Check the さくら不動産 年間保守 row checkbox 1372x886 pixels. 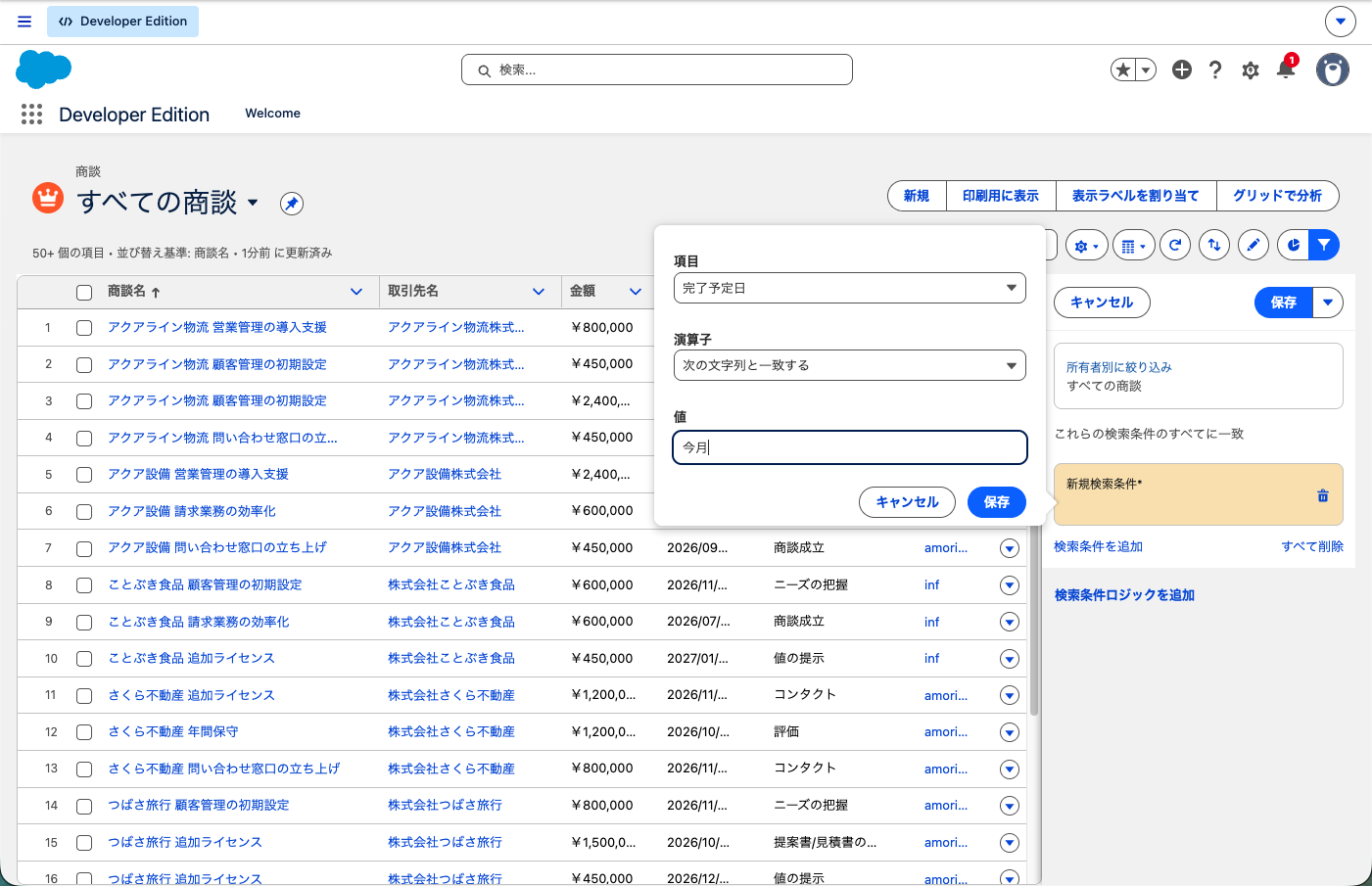click(84, 732)
